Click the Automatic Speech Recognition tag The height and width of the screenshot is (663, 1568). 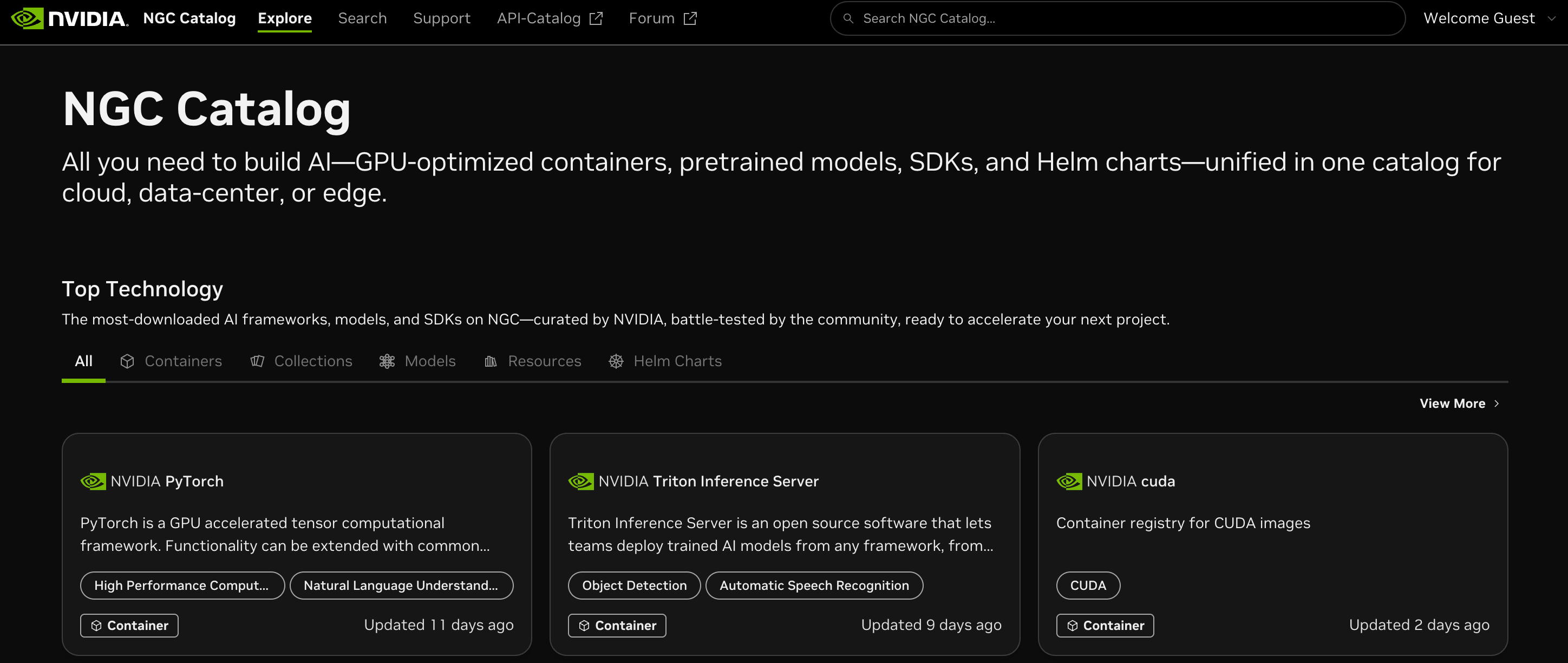click(813, 585)
